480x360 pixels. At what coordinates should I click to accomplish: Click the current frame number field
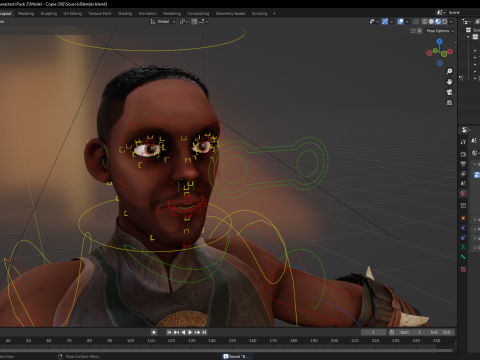[x=373, y=332]
